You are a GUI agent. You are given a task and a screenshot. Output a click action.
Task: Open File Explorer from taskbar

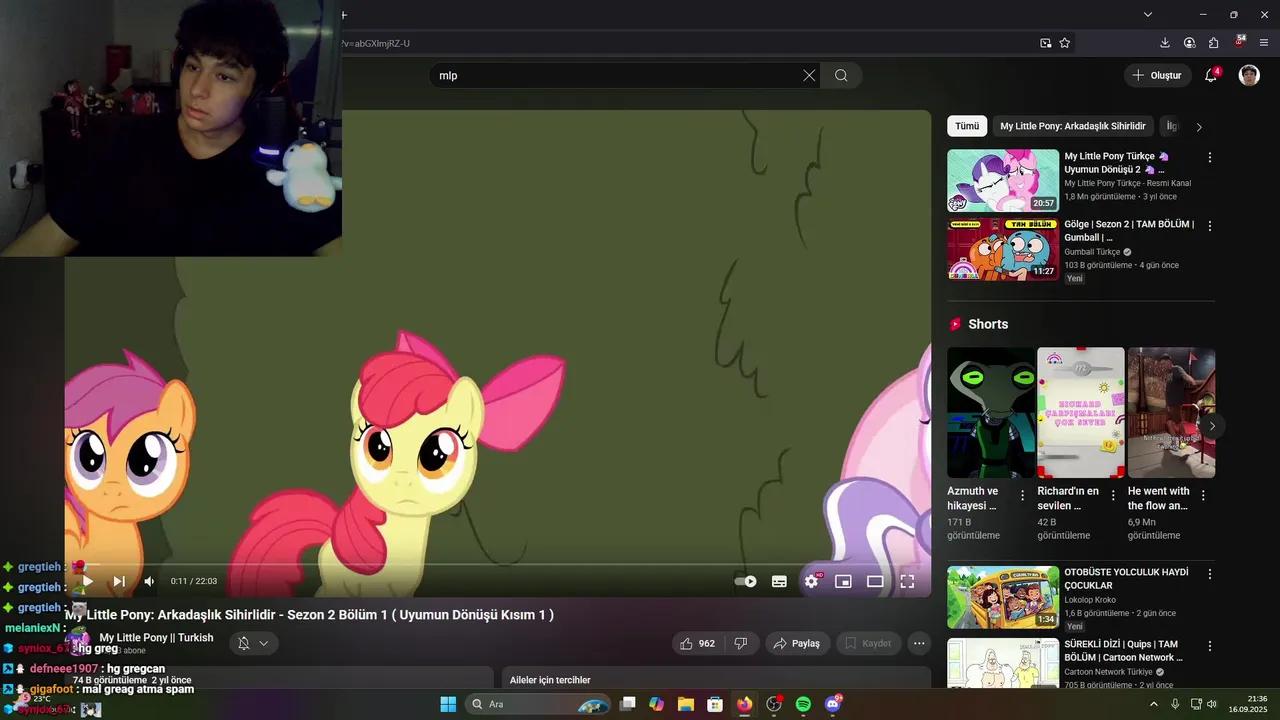[686, 704]
